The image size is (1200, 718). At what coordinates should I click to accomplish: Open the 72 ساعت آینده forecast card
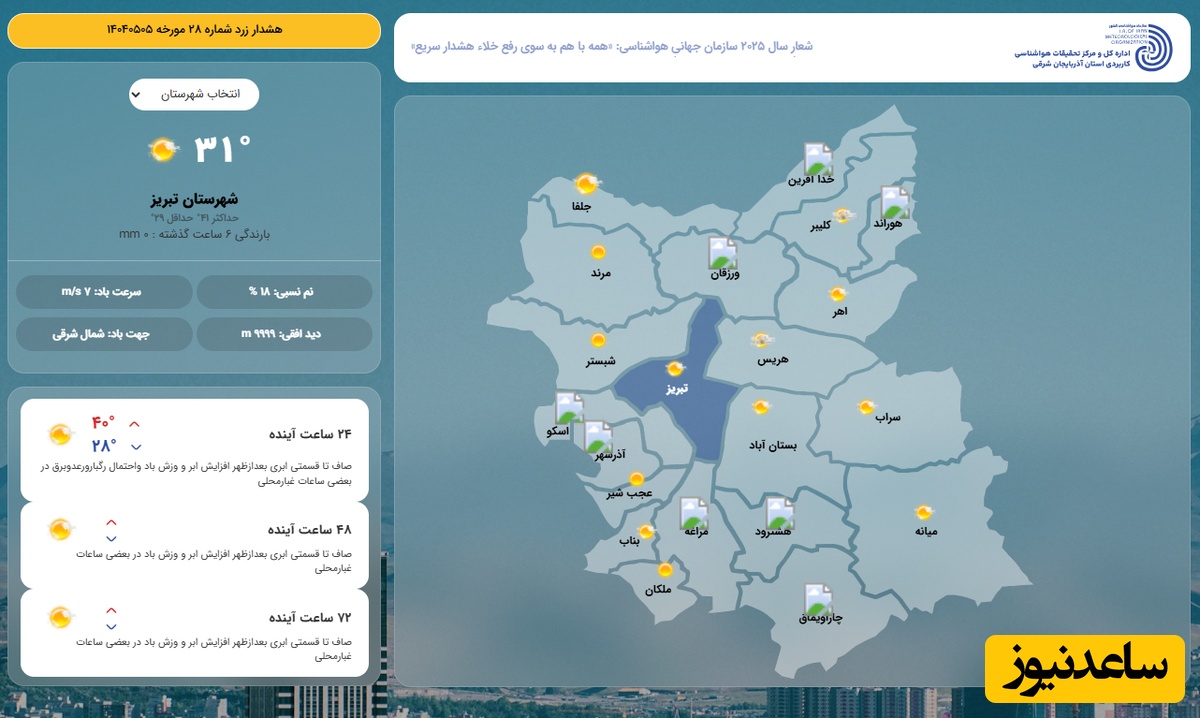tap(194, 632)
